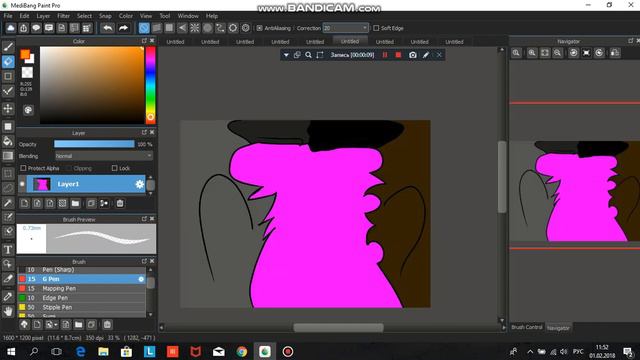
Task: Open Layer1 settings gear
Action: 140,184
